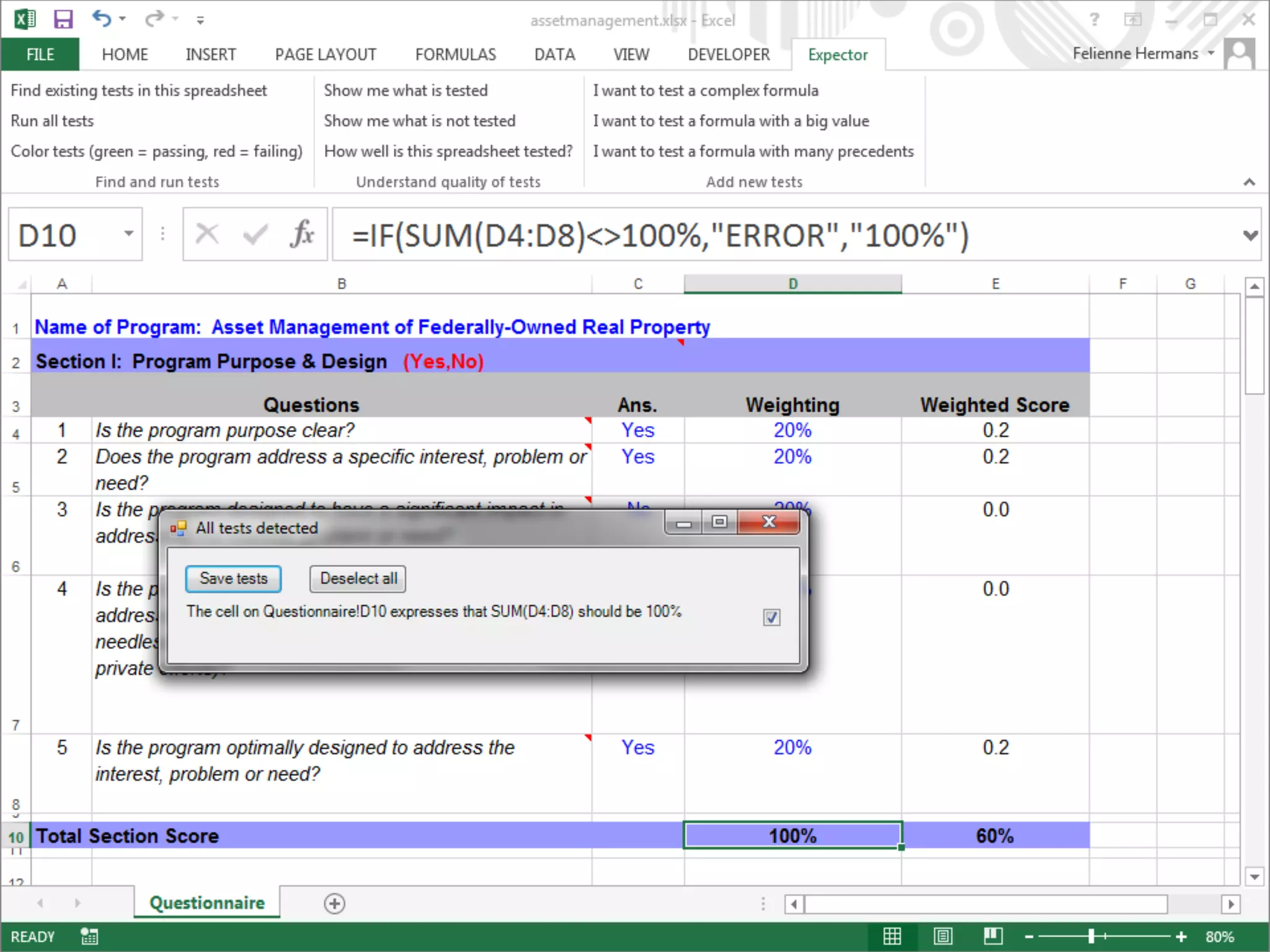Image resolution: width=1270 pixels, height=952 pixels.
Task: Click the zoom slider handle
Action: (1091, 937)
